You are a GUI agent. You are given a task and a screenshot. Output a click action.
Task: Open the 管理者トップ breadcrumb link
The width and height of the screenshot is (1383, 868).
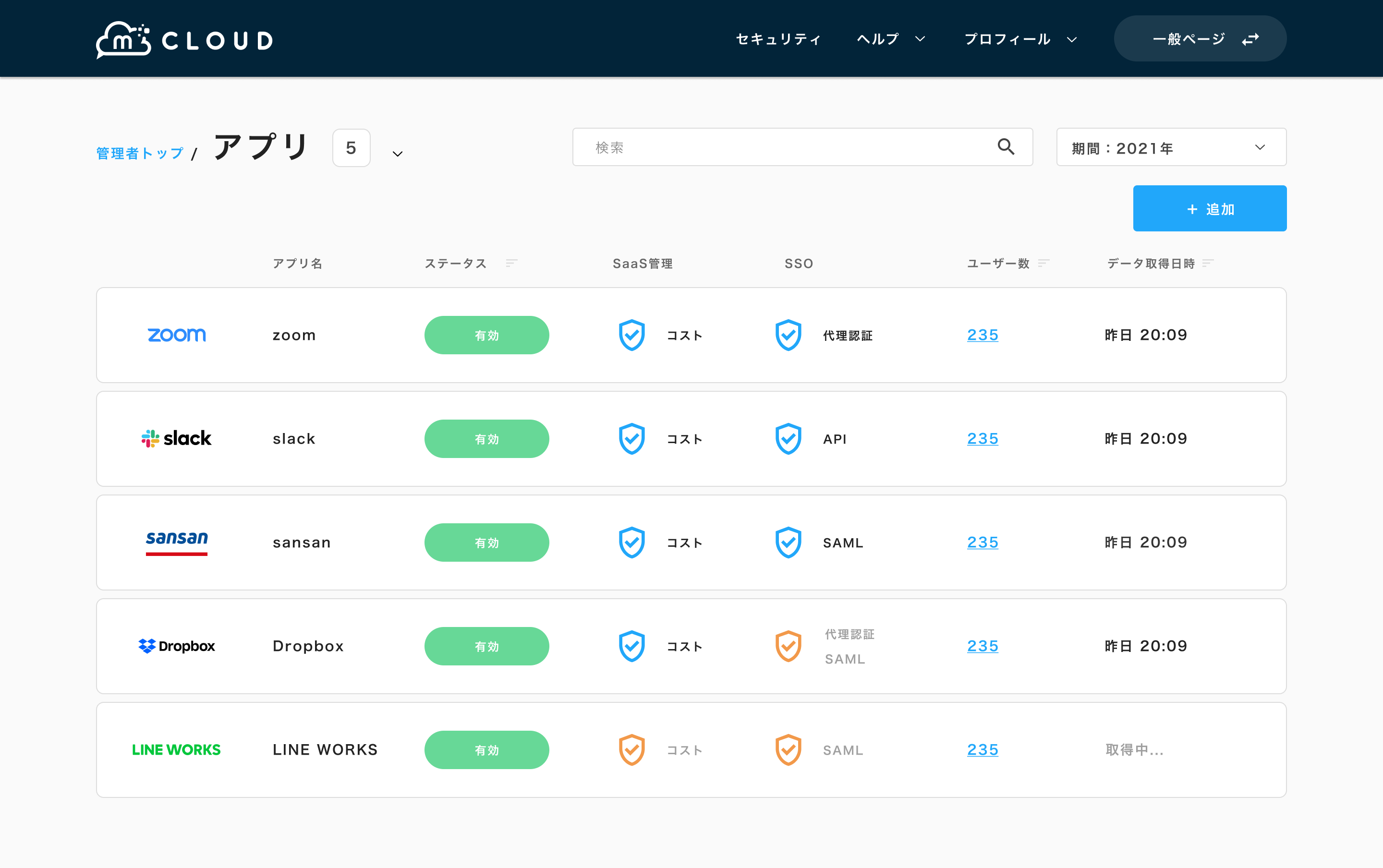[140, 153]
